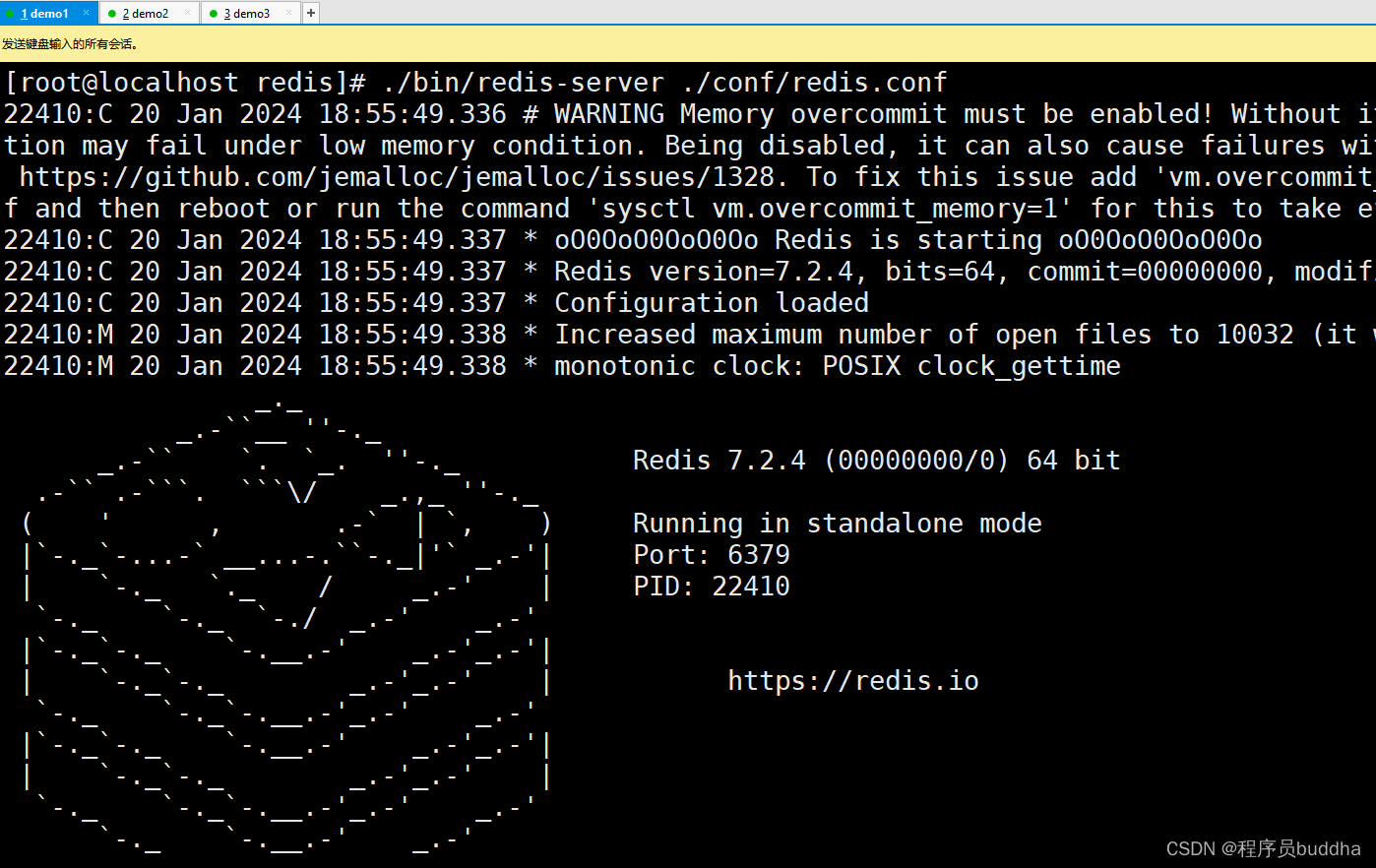Image resolution: width=1376 pixels, height=868 pixels.
Task: Click the https://redis.io URL text
Action: (853, 681)
